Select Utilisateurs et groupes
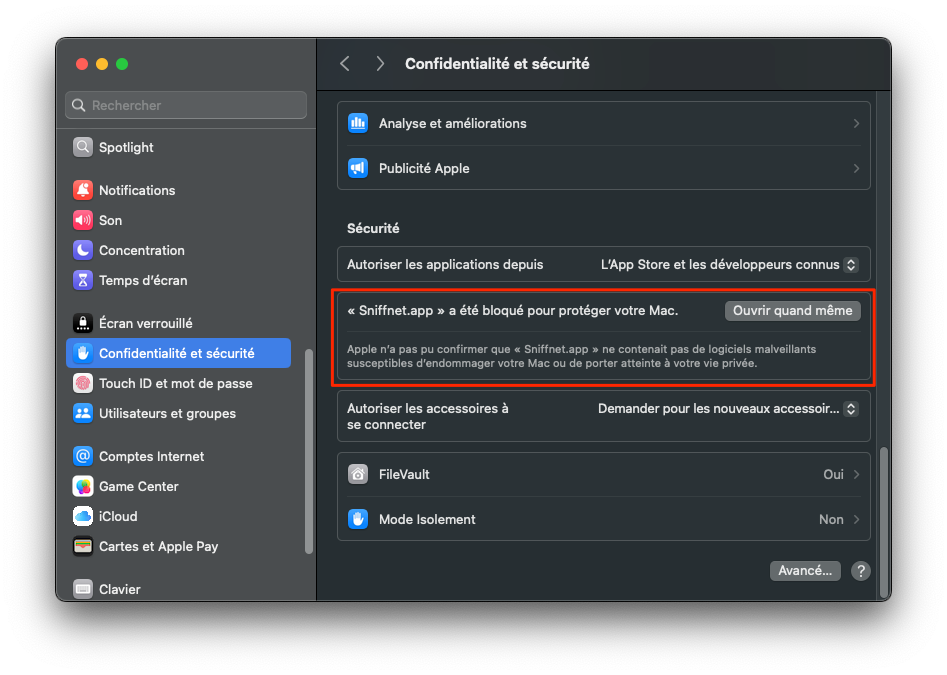947x675 pixels. tap(178, 414)
